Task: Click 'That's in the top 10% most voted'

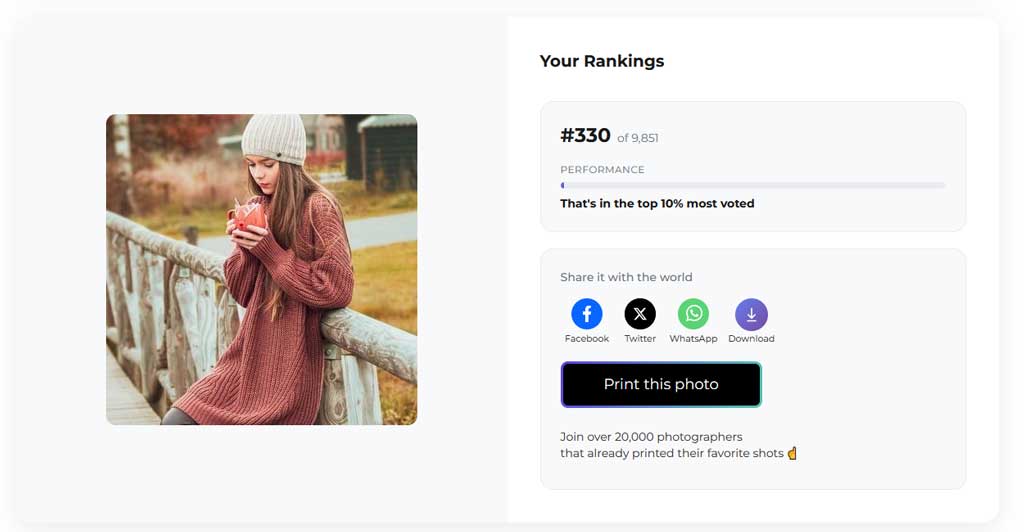Action: 657,204
